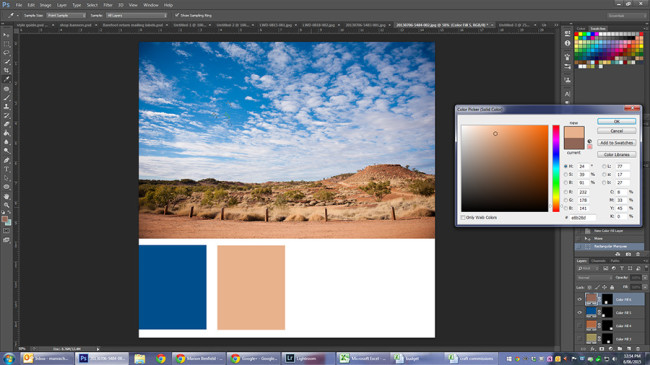Select the Eraser tool

(x=6, y=124)
